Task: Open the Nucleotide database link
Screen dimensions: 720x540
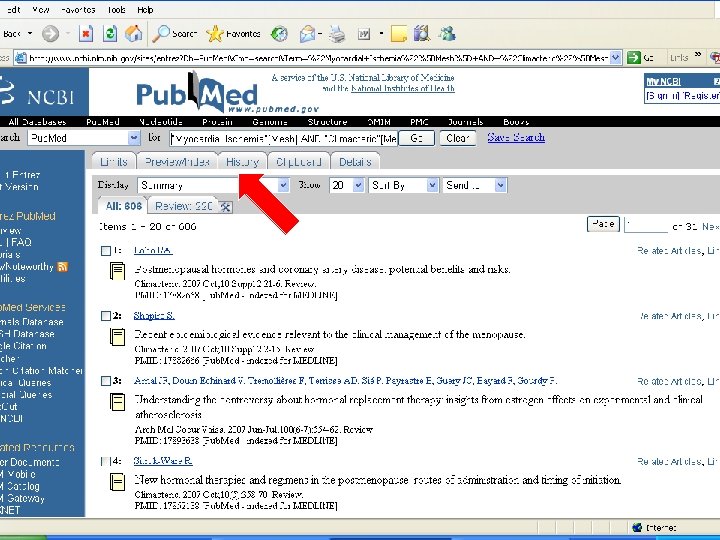Action: pos(161,122)
